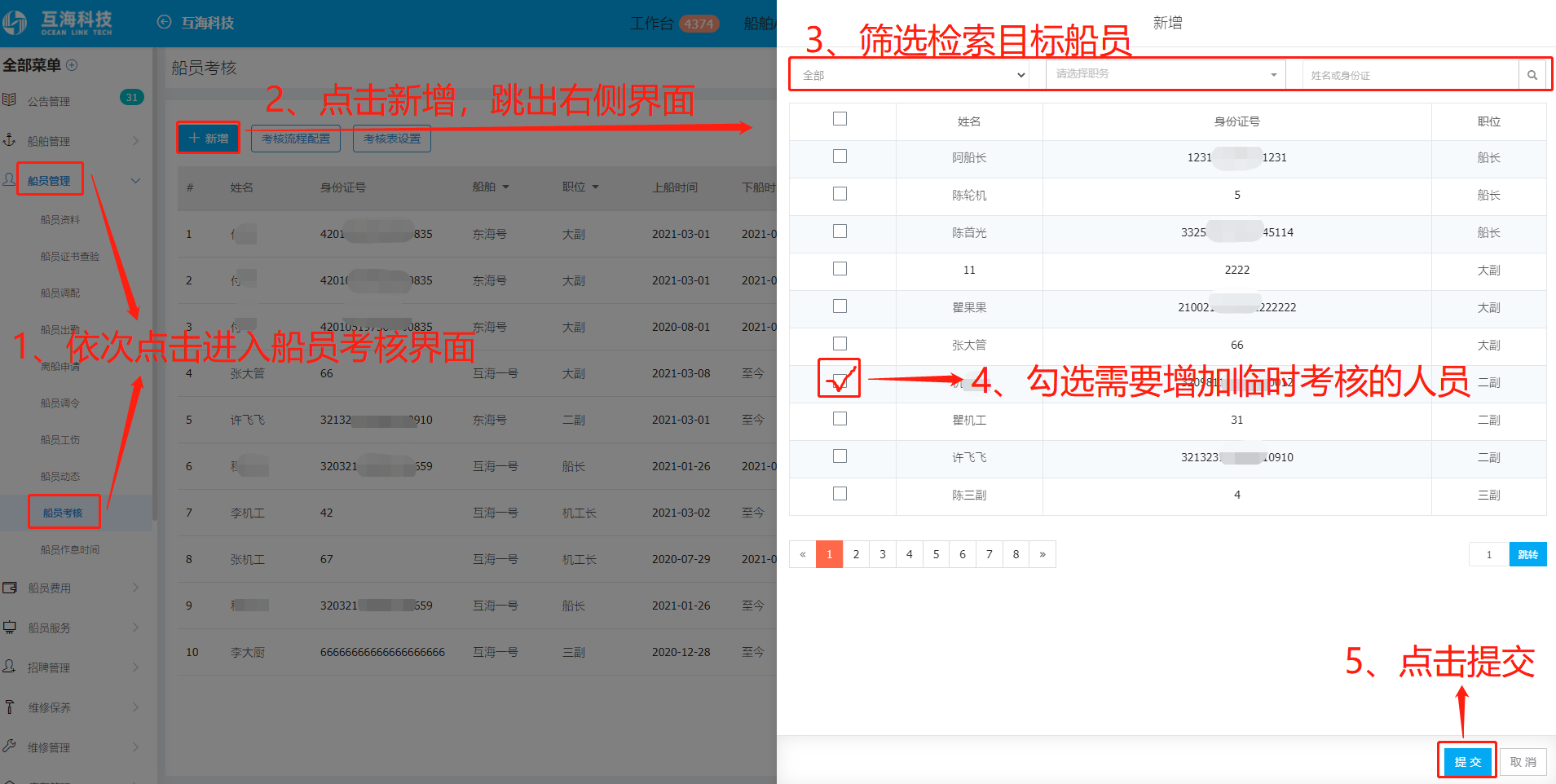Click the recruit icon for 招聘管理

pos(10,666)
